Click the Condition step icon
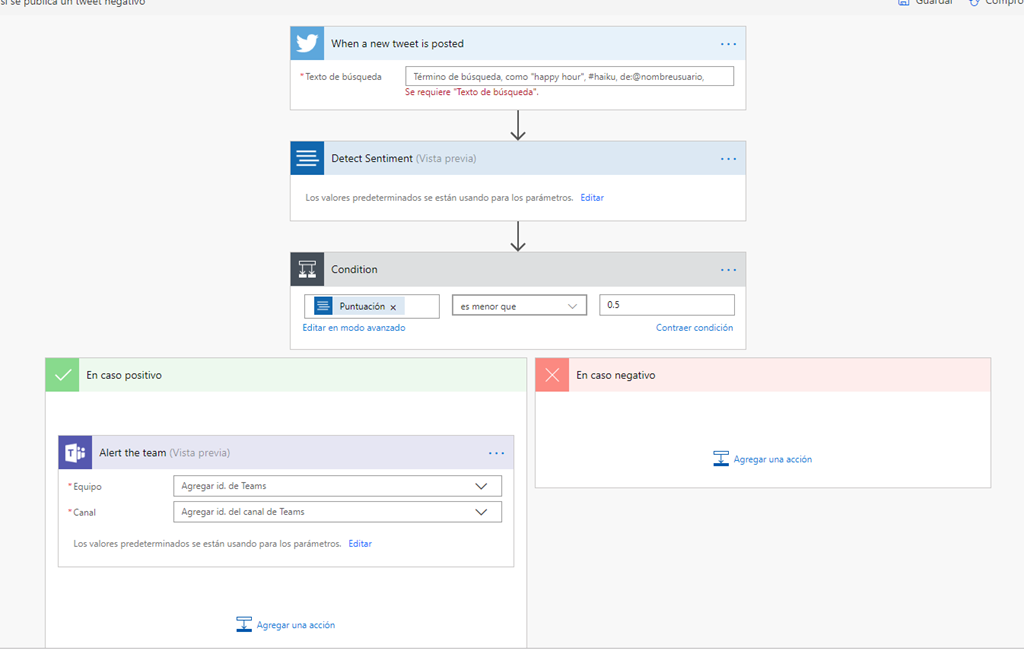Screen dimensions: 1024x654 [x=307, y=270]
